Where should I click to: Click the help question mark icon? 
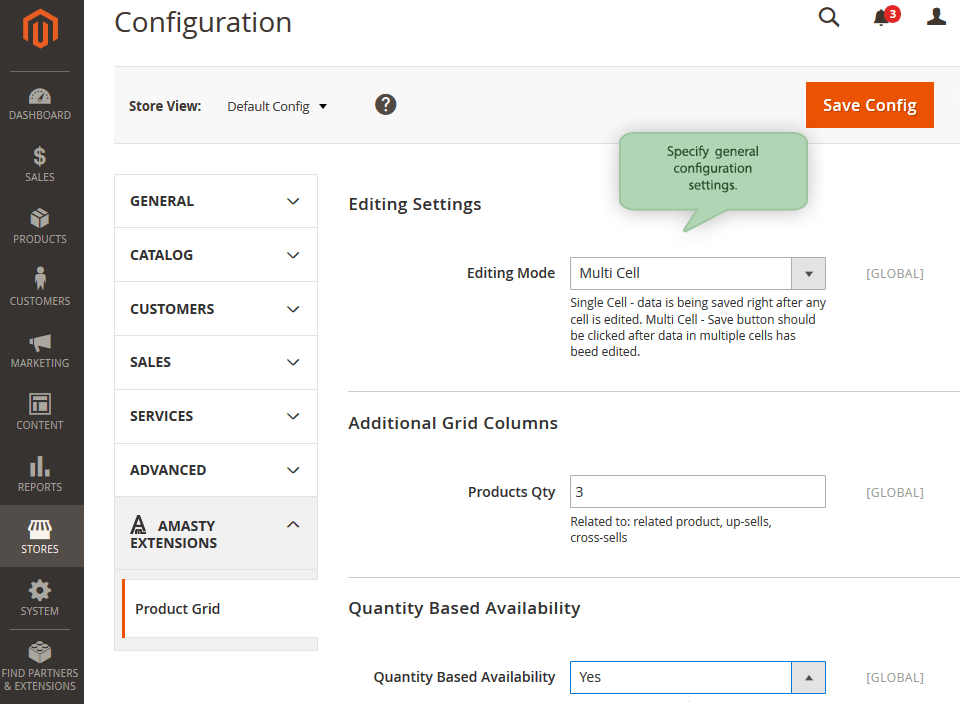tap(385, 105)
